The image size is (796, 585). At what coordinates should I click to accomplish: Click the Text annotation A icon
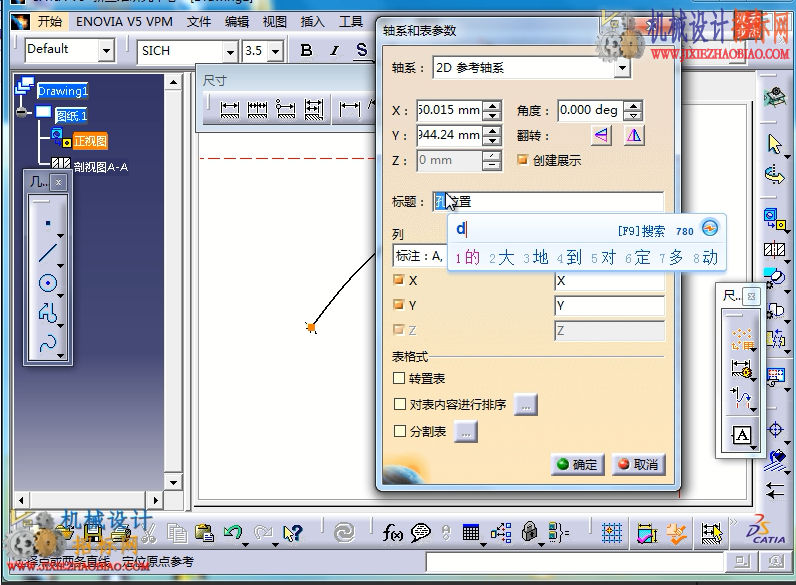[742, 435]
